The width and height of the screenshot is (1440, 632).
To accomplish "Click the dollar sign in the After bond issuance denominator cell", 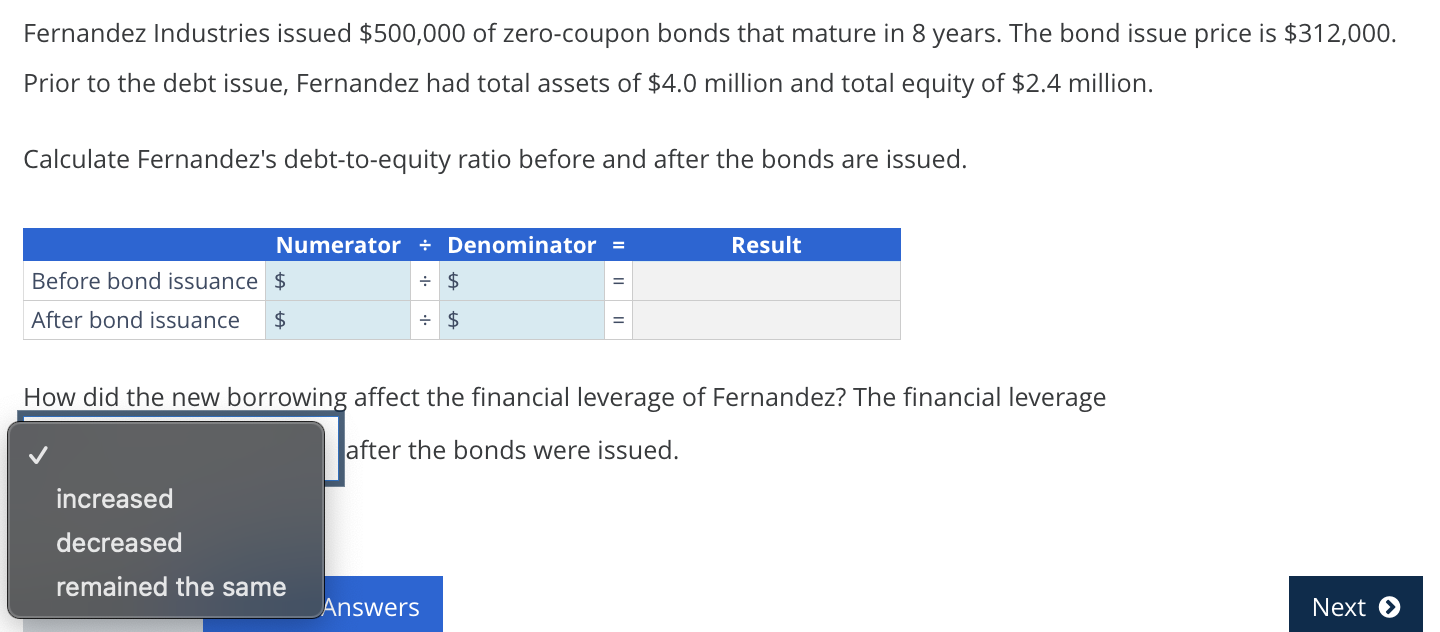I will point(453,320).
